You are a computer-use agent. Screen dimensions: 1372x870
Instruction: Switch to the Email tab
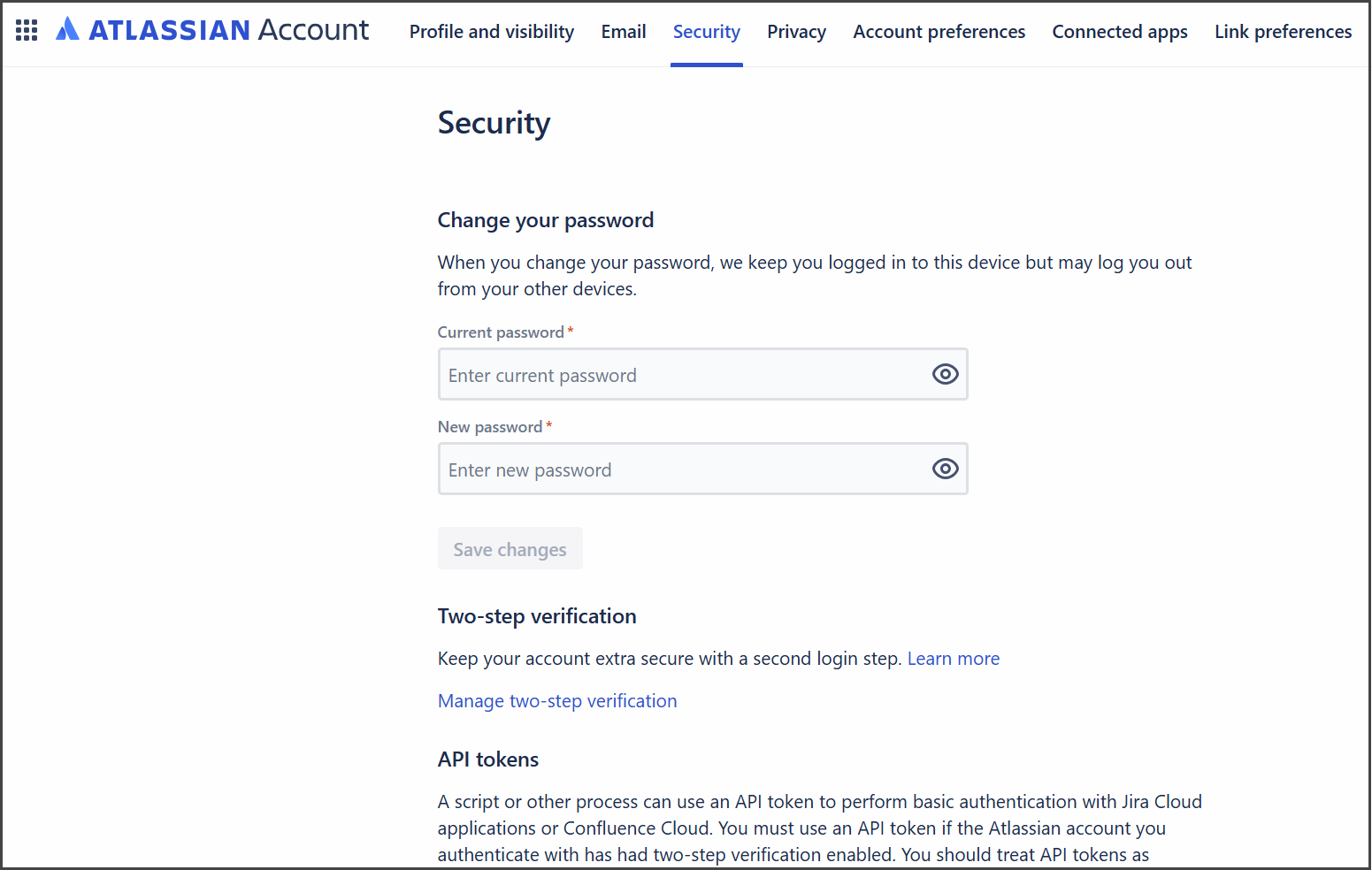[623, 32]
